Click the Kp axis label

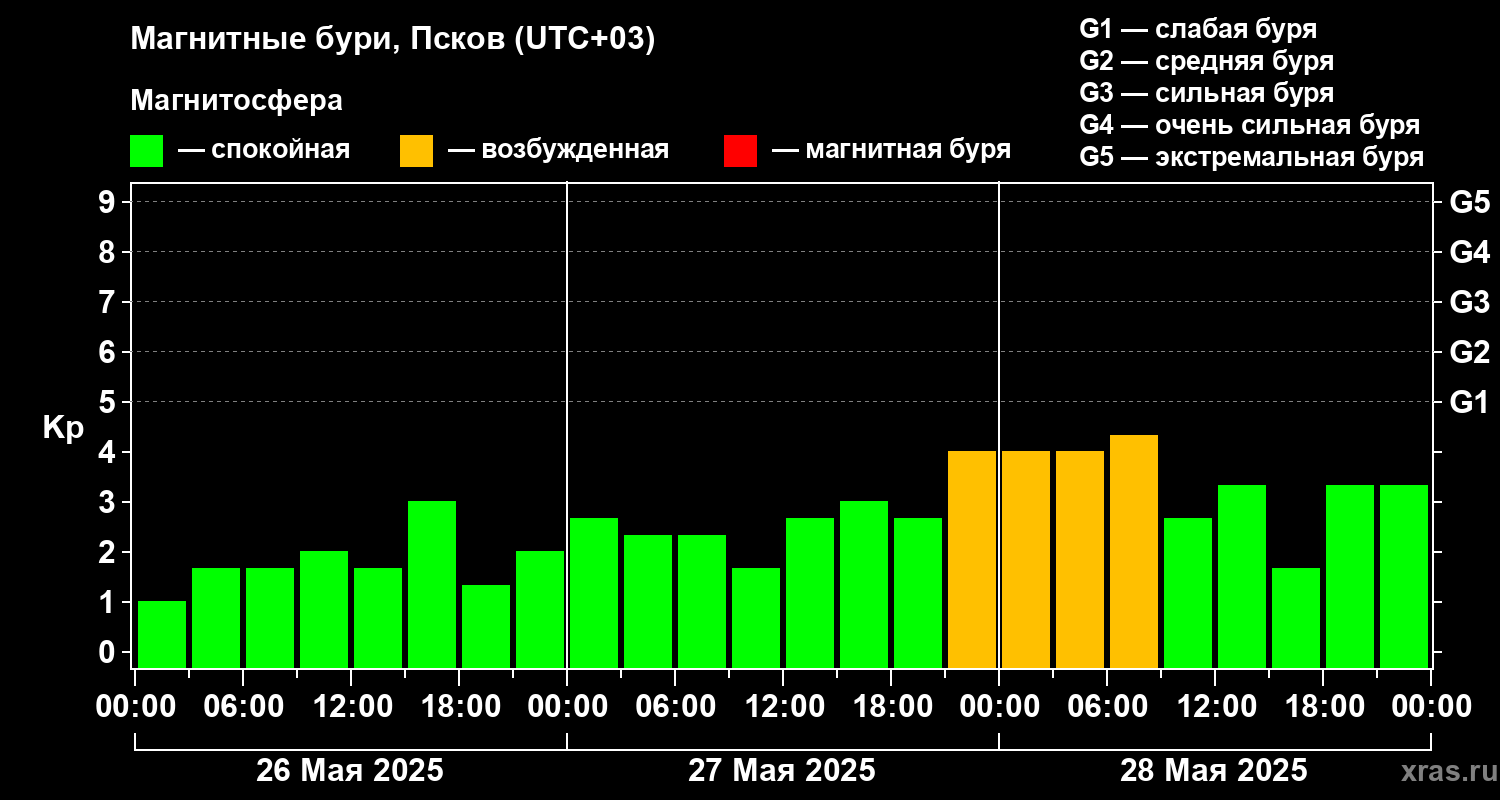click(63, 428)
